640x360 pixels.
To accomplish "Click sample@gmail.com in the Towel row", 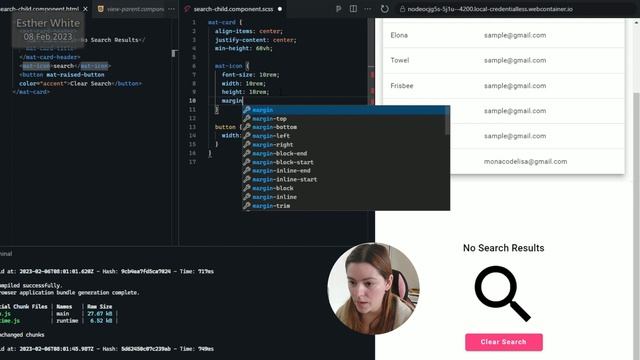I will point(515,60).
